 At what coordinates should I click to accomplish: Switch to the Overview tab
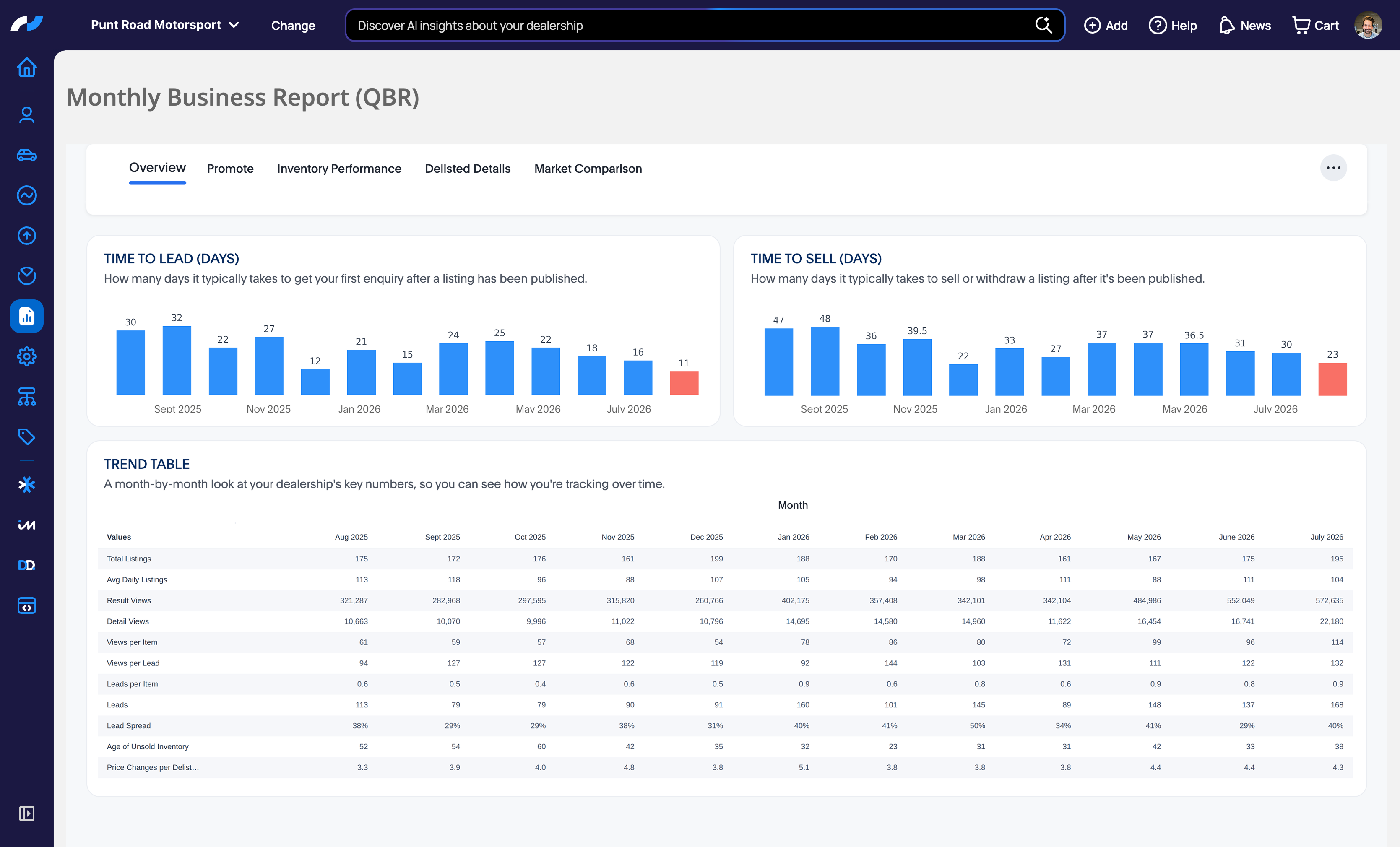pyautogui.click(x=157, y=168)
